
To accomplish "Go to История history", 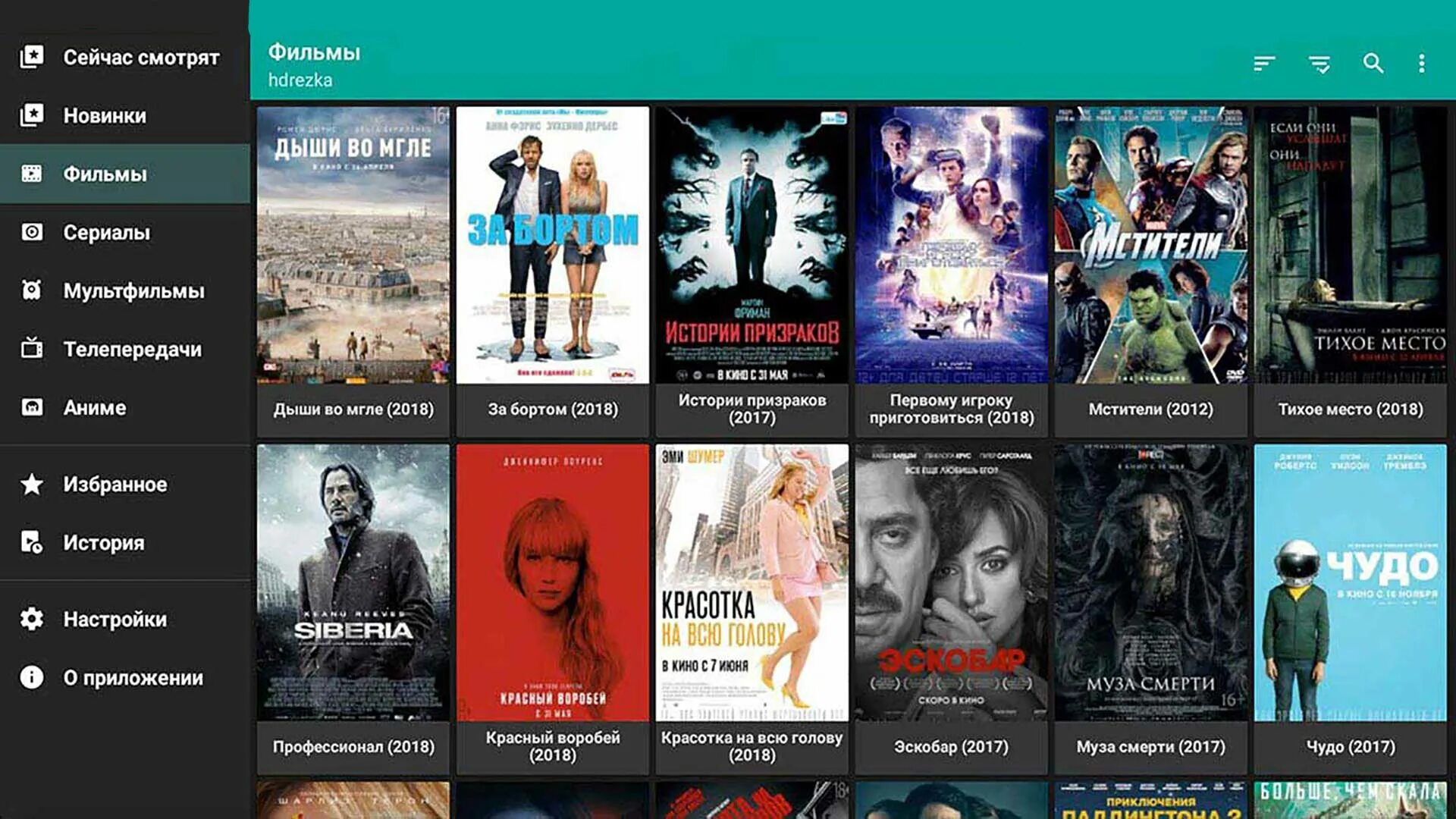I will tap(103, 542).
